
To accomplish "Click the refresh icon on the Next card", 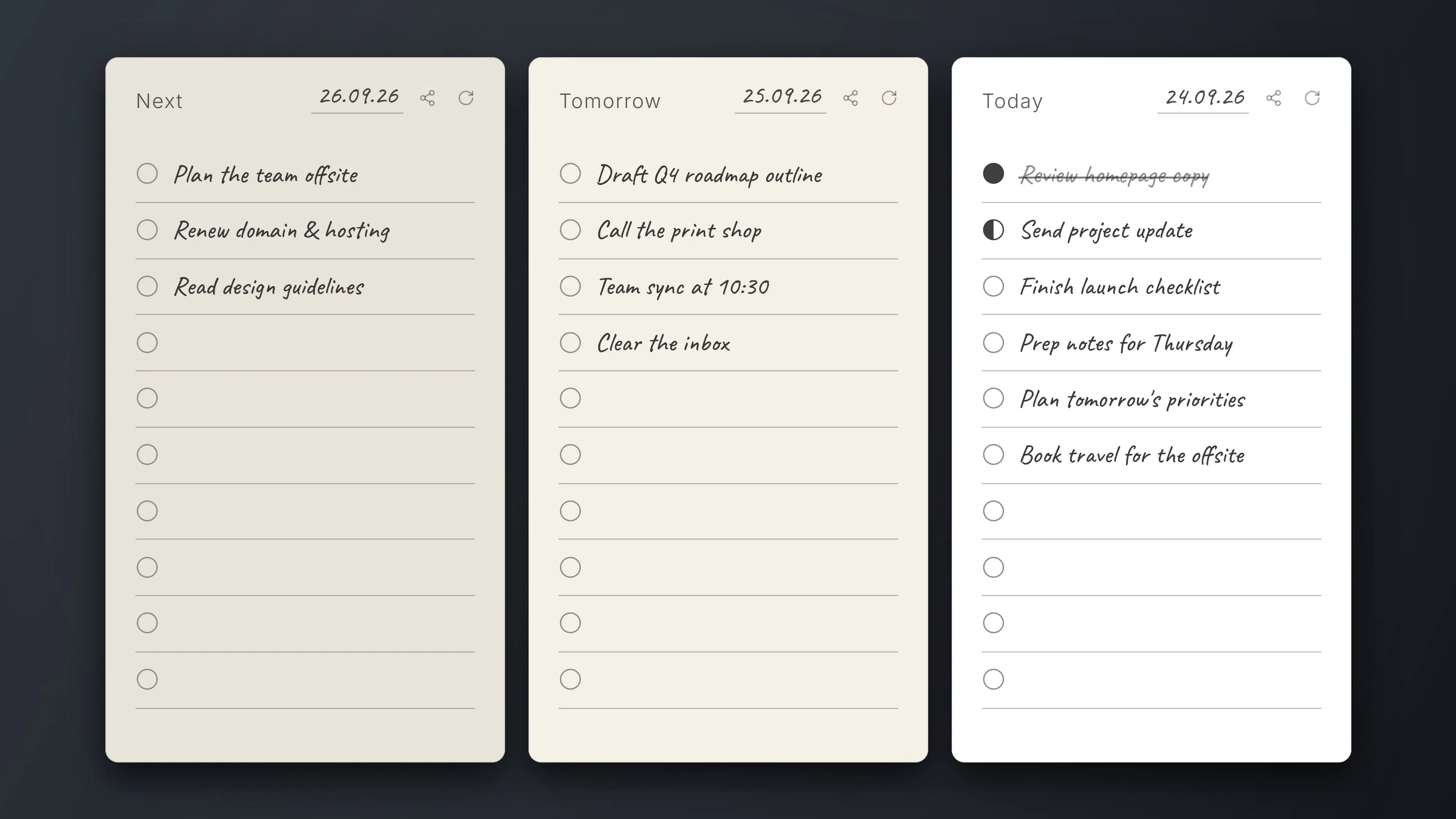I will [x=466, y=98].
